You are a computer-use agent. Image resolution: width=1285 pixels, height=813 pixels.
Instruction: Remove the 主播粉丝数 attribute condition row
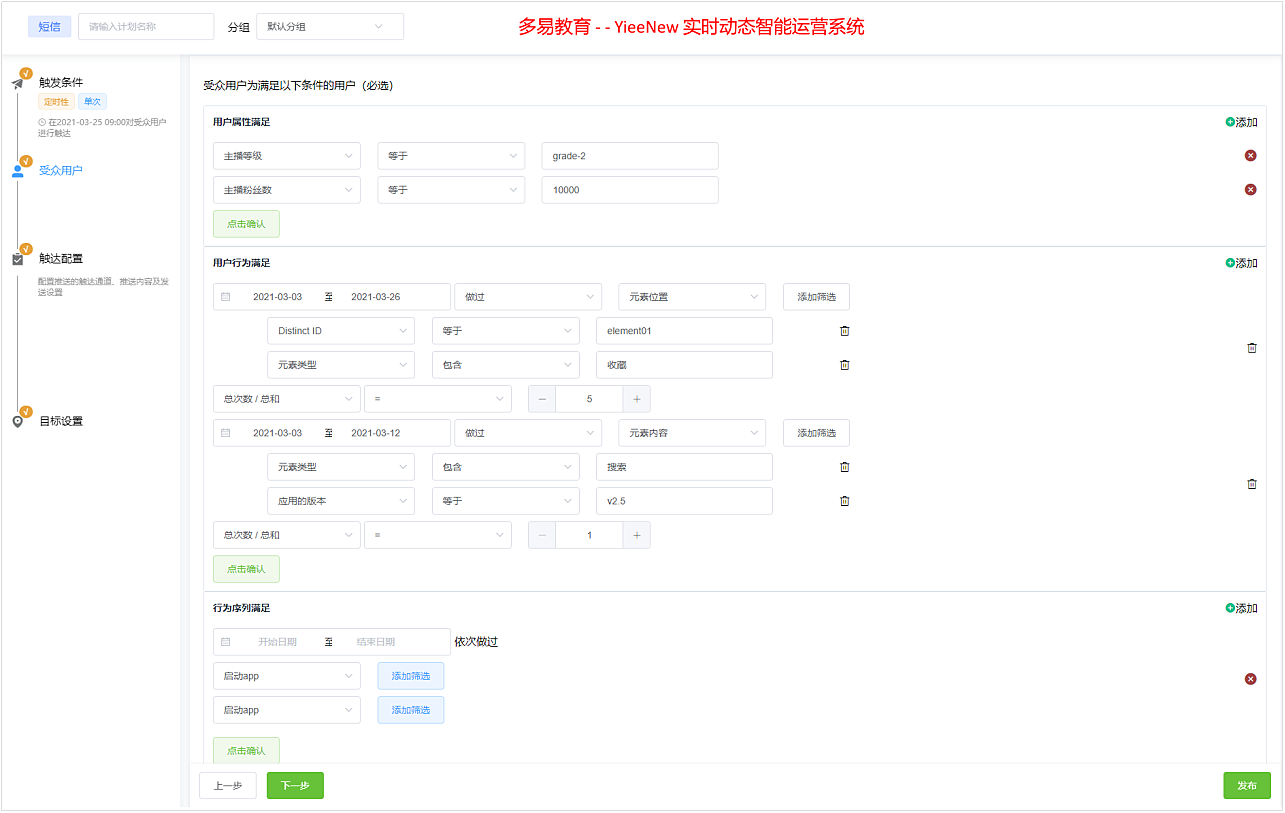pos(1250,190)
